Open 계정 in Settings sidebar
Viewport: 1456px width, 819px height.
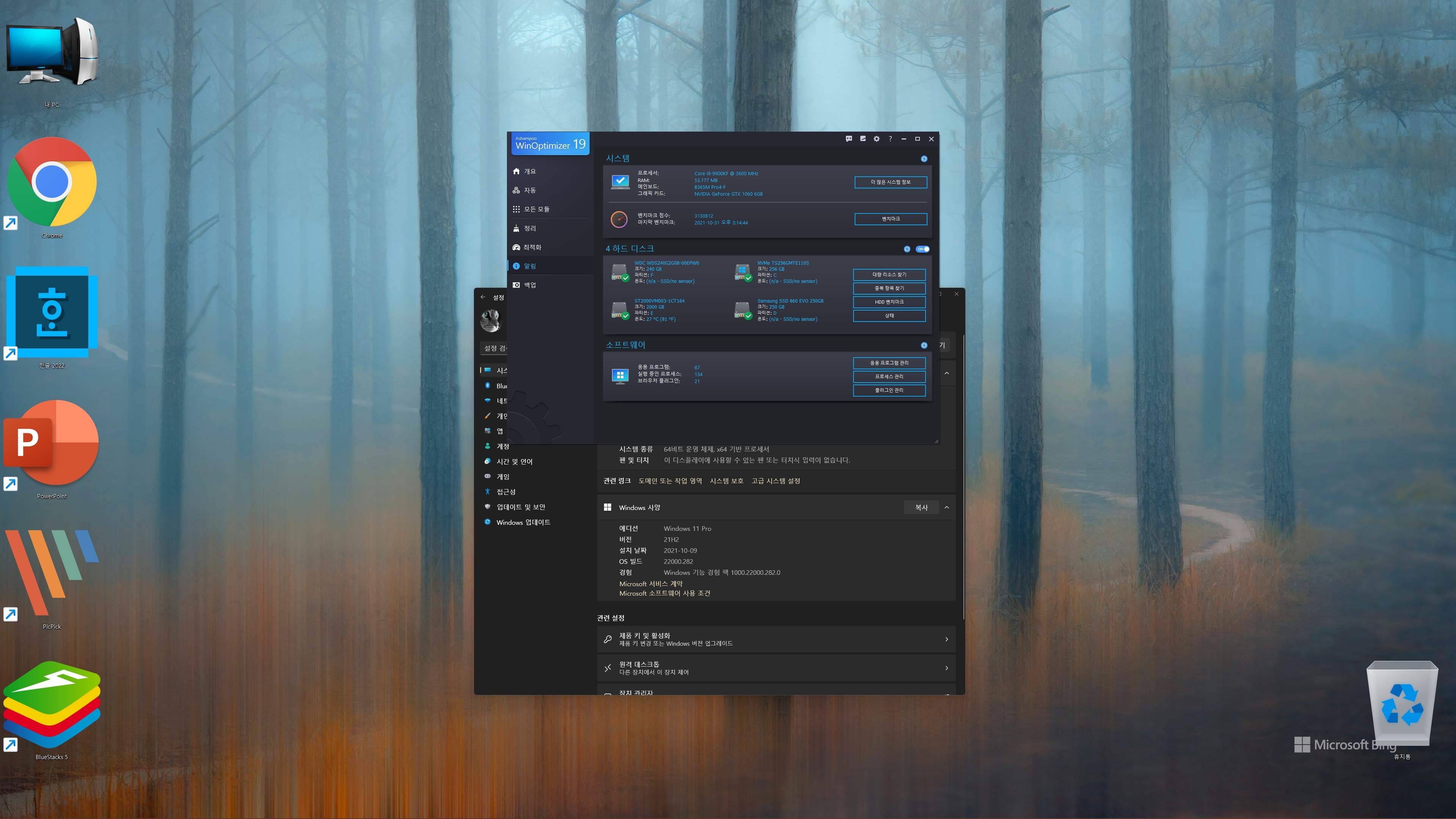point(503,447)
